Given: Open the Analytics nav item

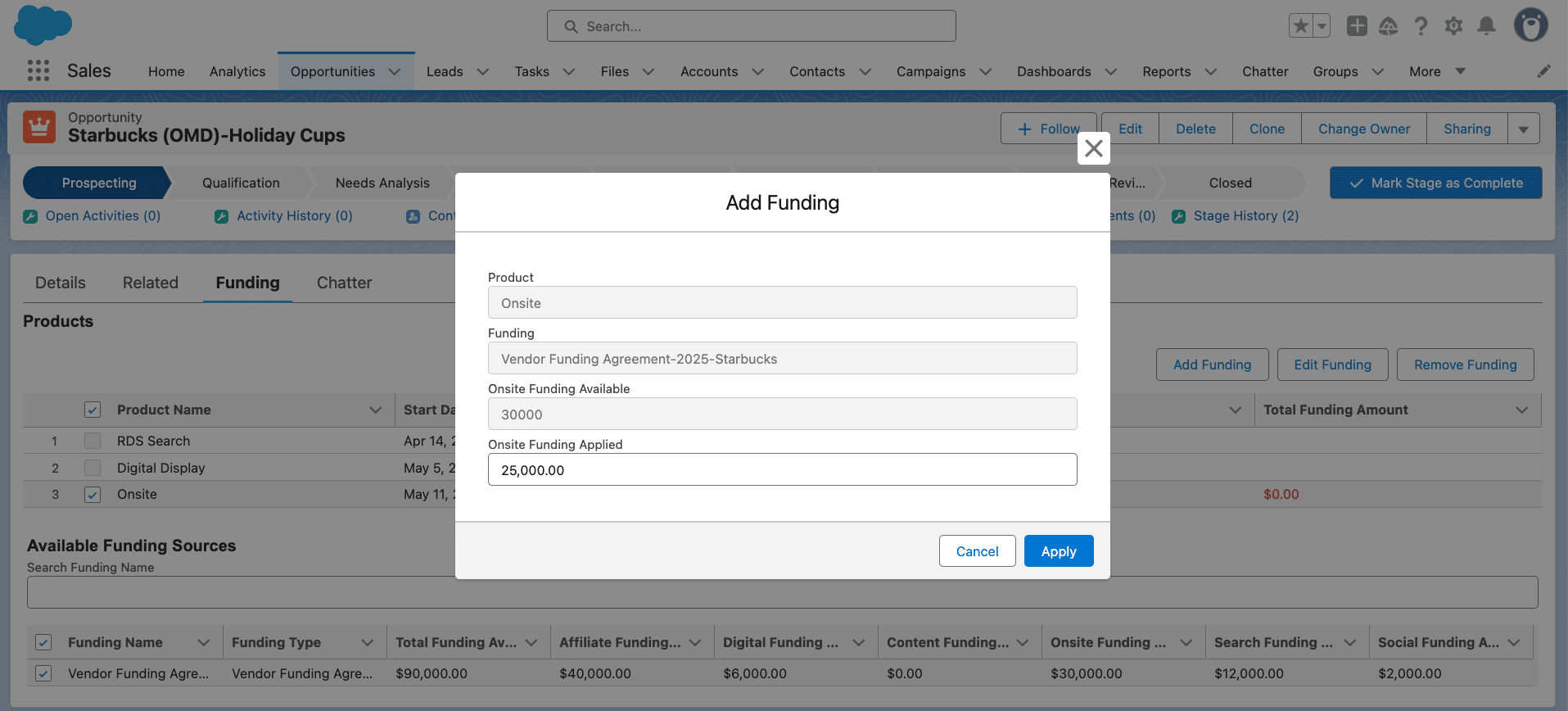Looking at the screenshot, I should [237, 71].
